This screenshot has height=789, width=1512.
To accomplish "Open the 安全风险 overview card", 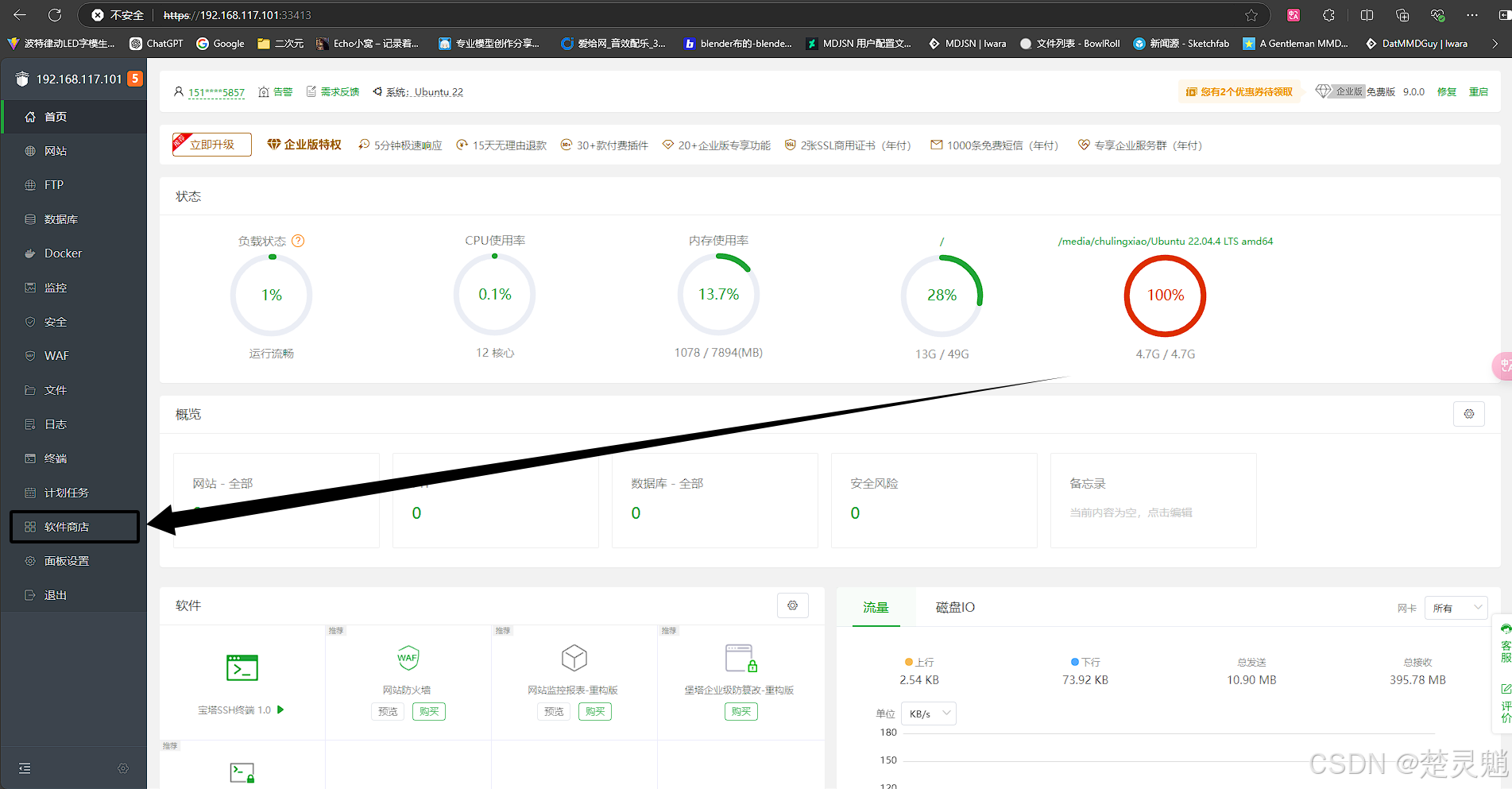I will (x=934, y=501).
